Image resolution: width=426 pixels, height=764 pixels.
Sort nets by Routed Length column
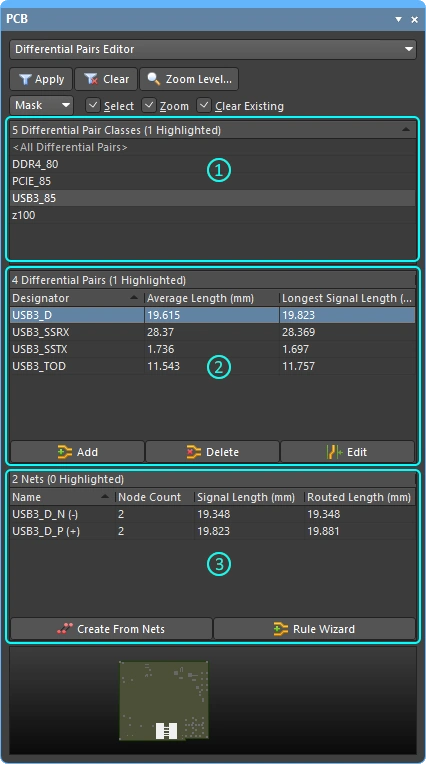[x=360, y=497]
